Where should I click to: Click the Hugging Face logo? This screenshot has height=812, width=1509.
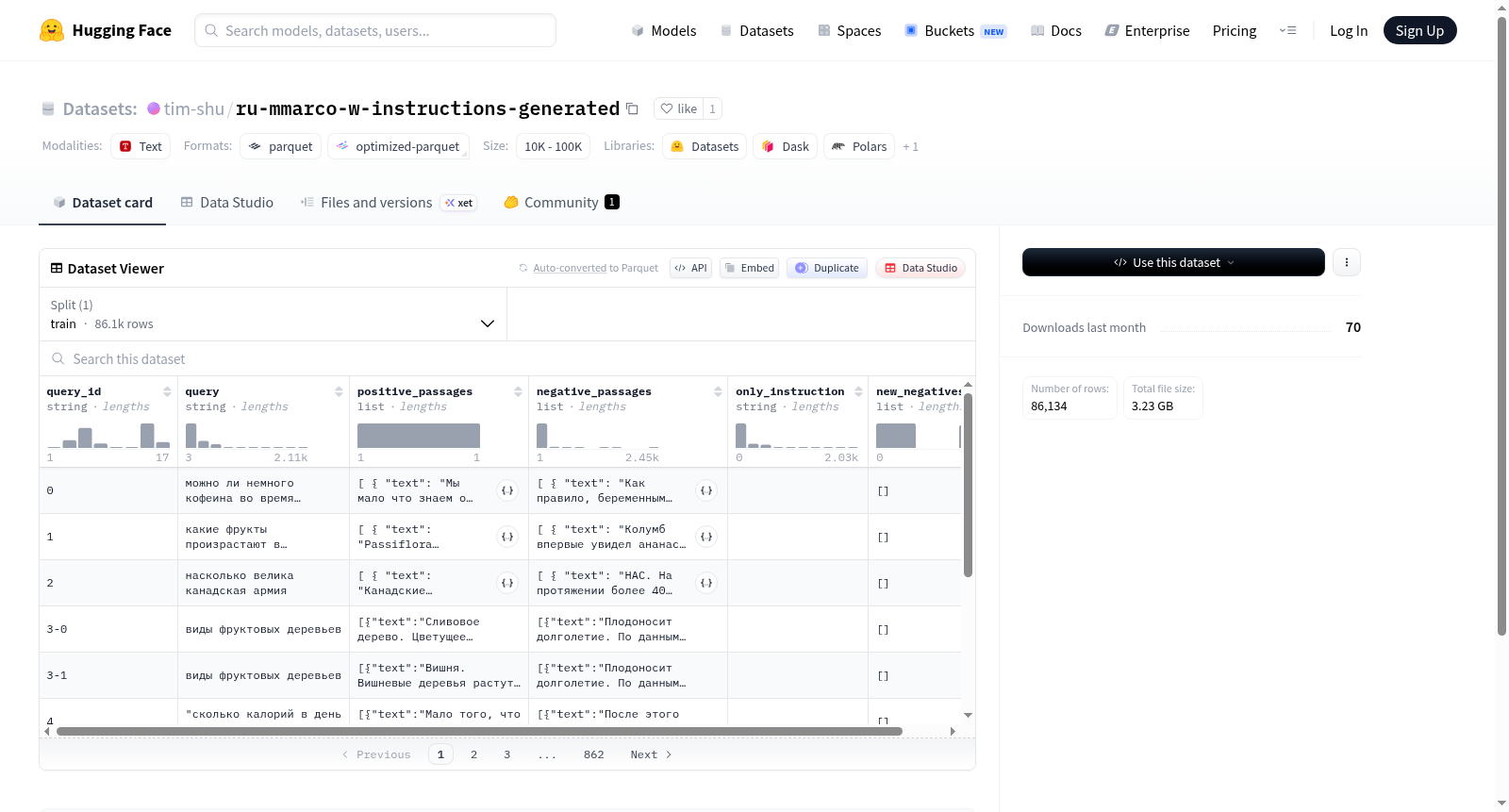[x=105, y=30]
